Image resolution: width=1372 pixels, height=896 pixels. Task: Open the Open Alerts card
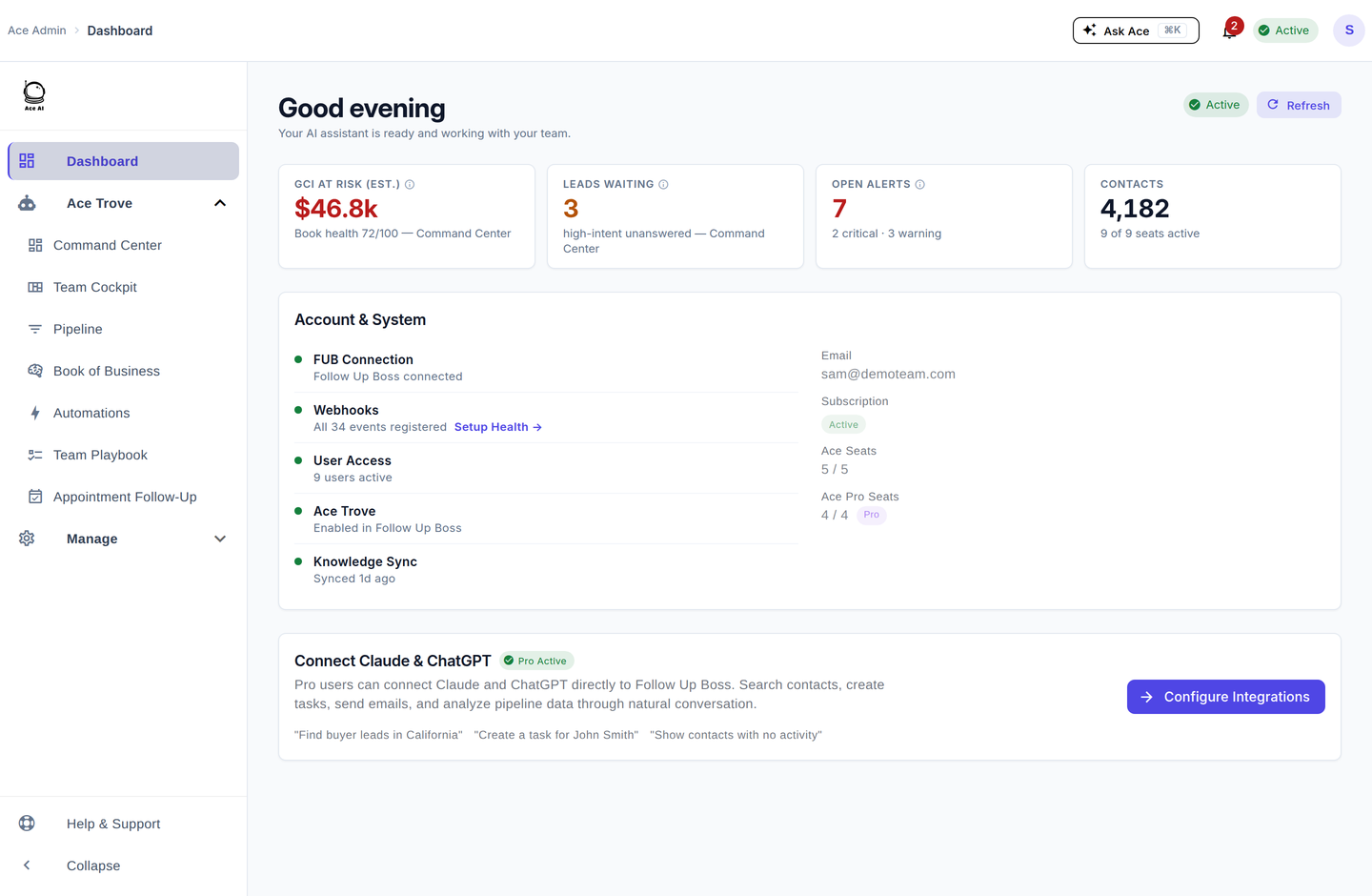pyautogui.click(x=944, y=216)
